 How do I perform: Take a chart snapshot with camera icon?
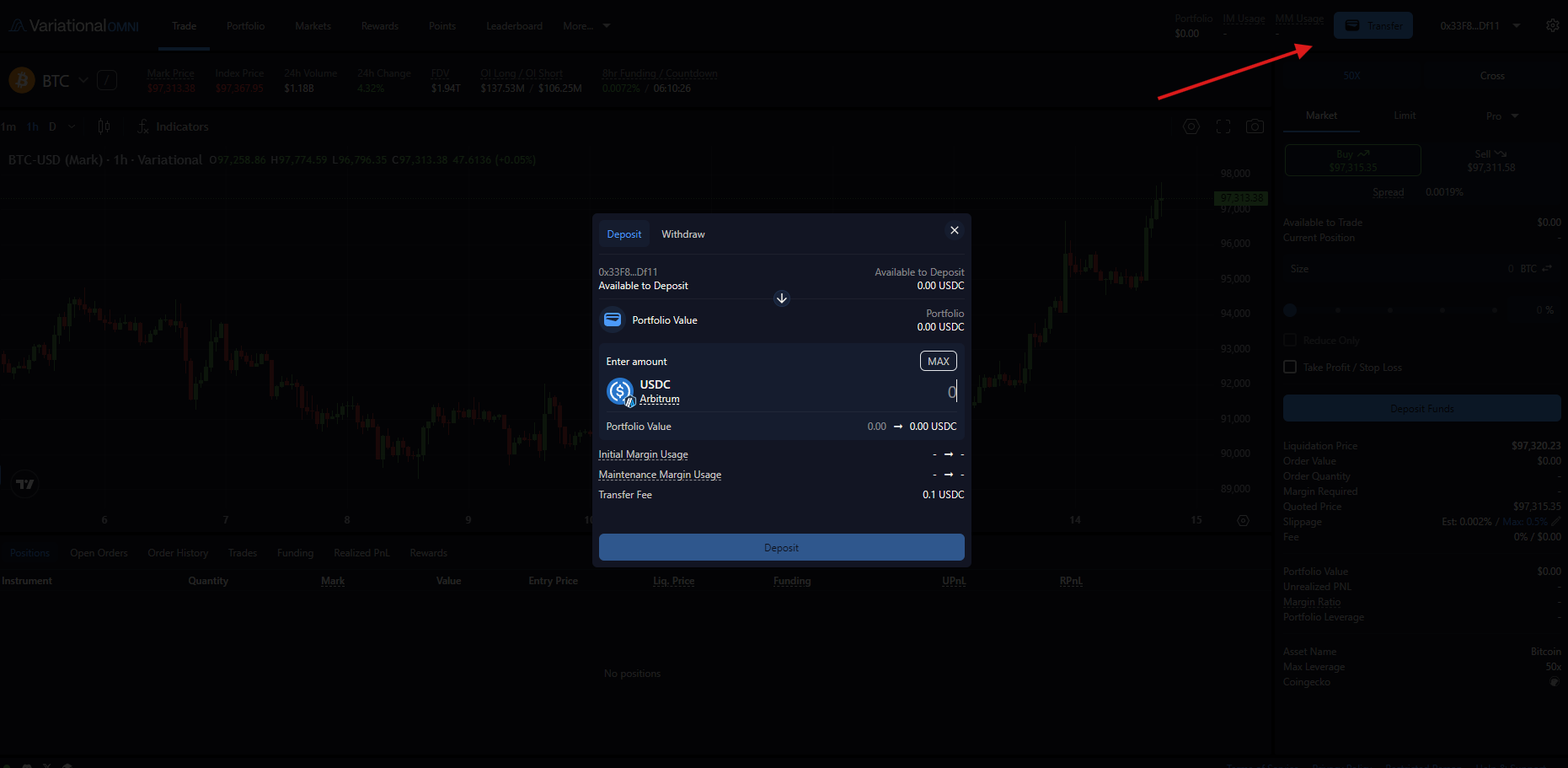pos(1255,126)
